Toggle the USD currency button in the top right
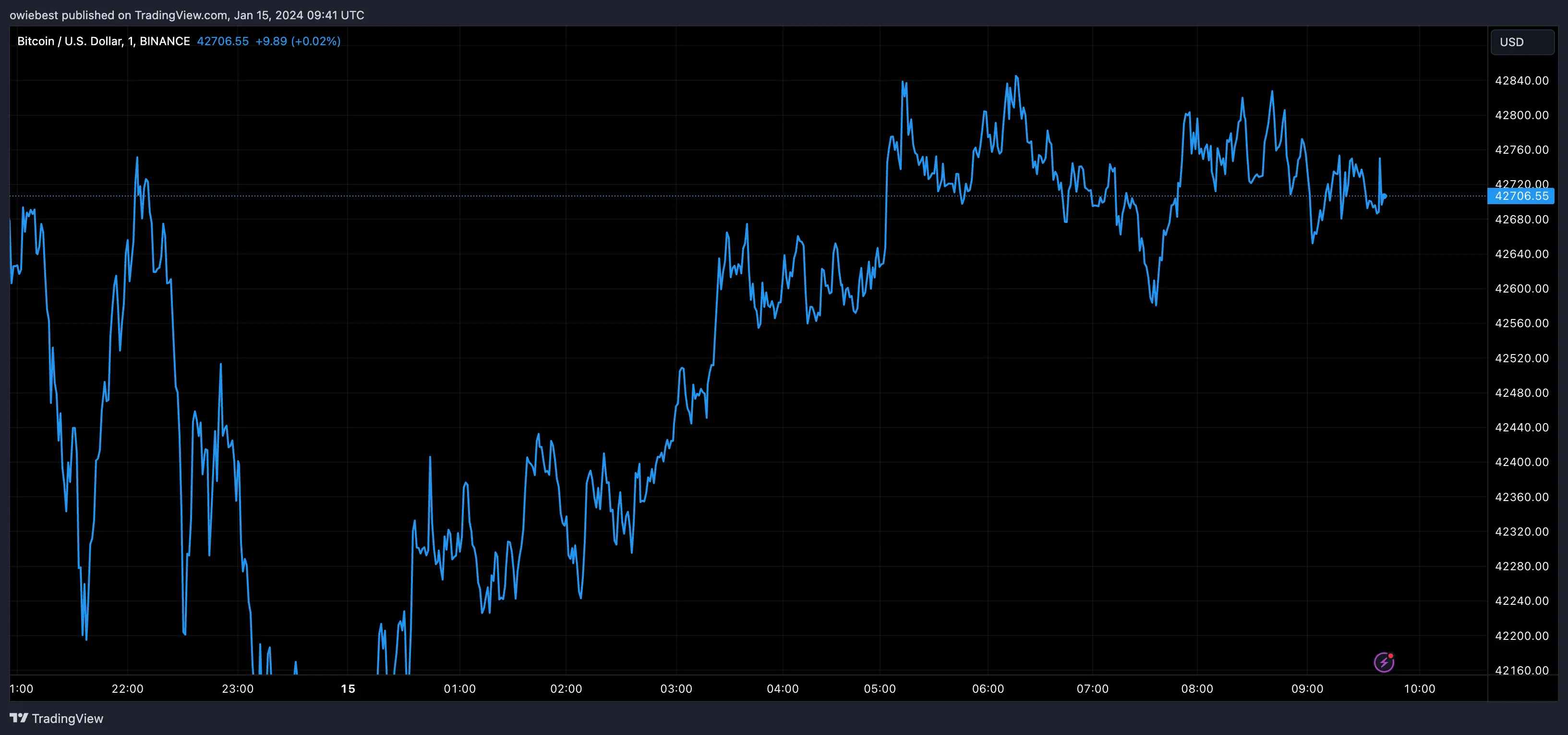Screen dimensions: 1568x735 pos(1521,41)
